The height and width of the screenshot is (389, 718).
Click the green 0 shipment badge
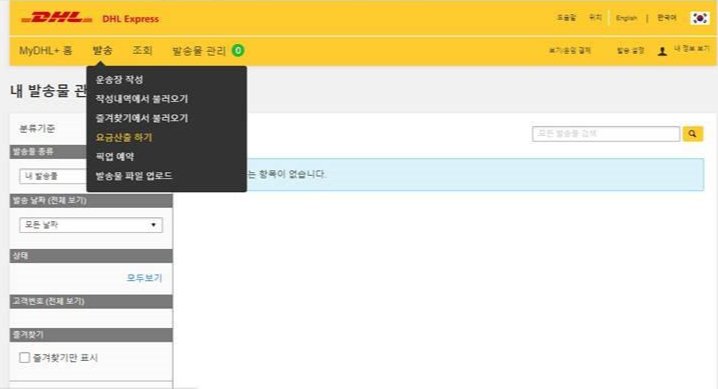(x=238, y=50)
